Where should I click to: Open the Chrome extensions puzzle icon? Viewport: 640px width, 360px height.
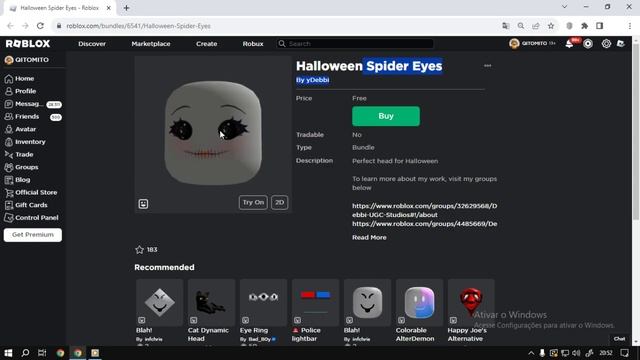coord(584,26)
